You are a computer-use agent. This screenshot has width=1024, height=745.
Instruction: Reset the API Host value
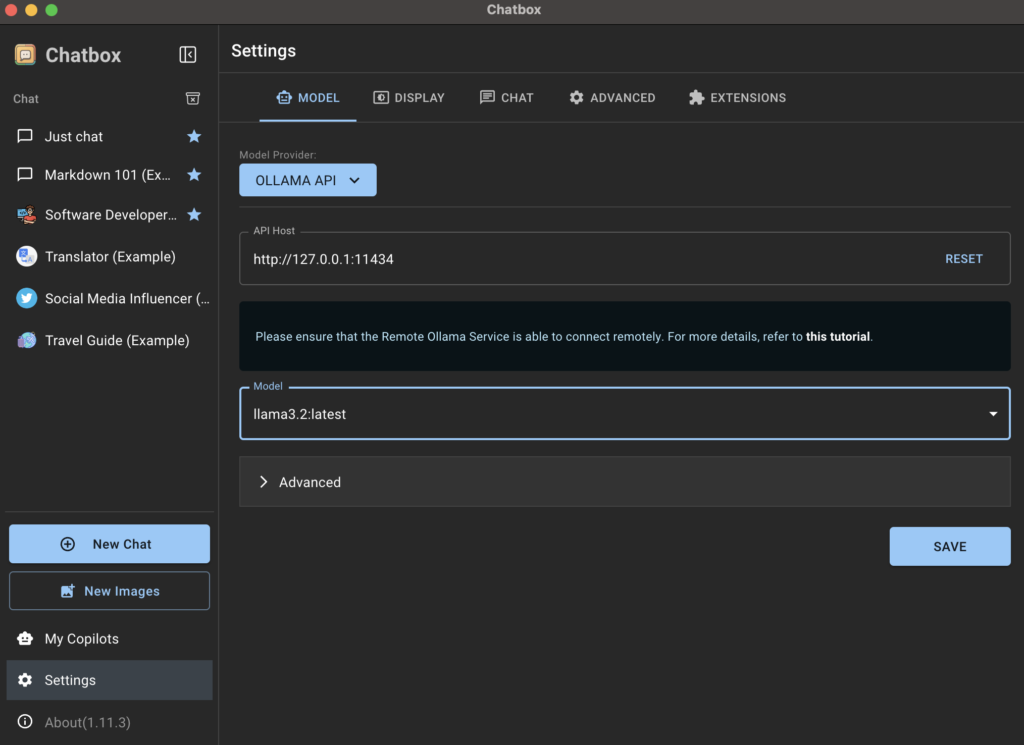click(x=963, y=259)
